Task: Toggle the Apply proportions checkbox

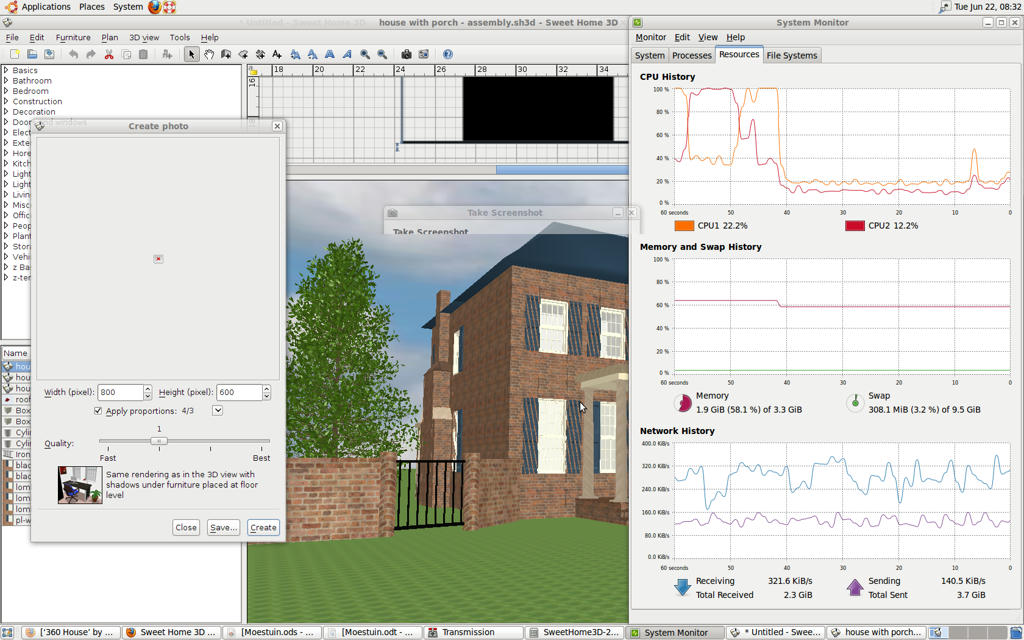Action: click(98, 411)
